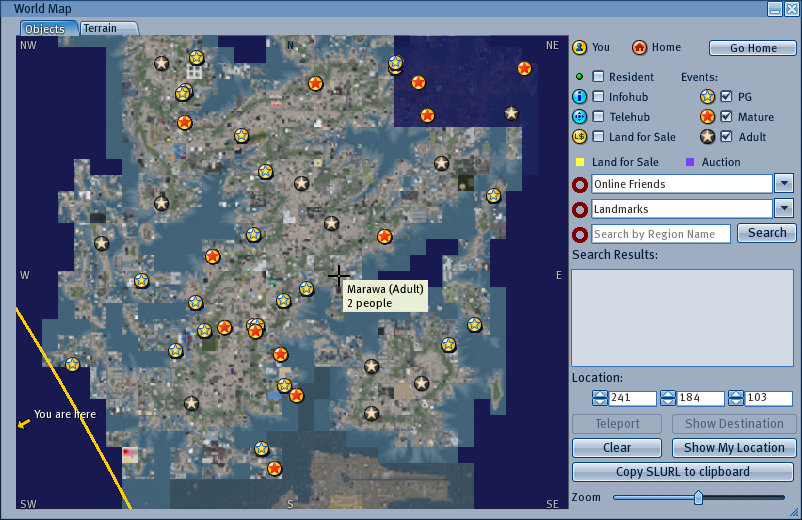Click the location field showing 184
This screenshot has height=520, width=802.
coord(700,398)
